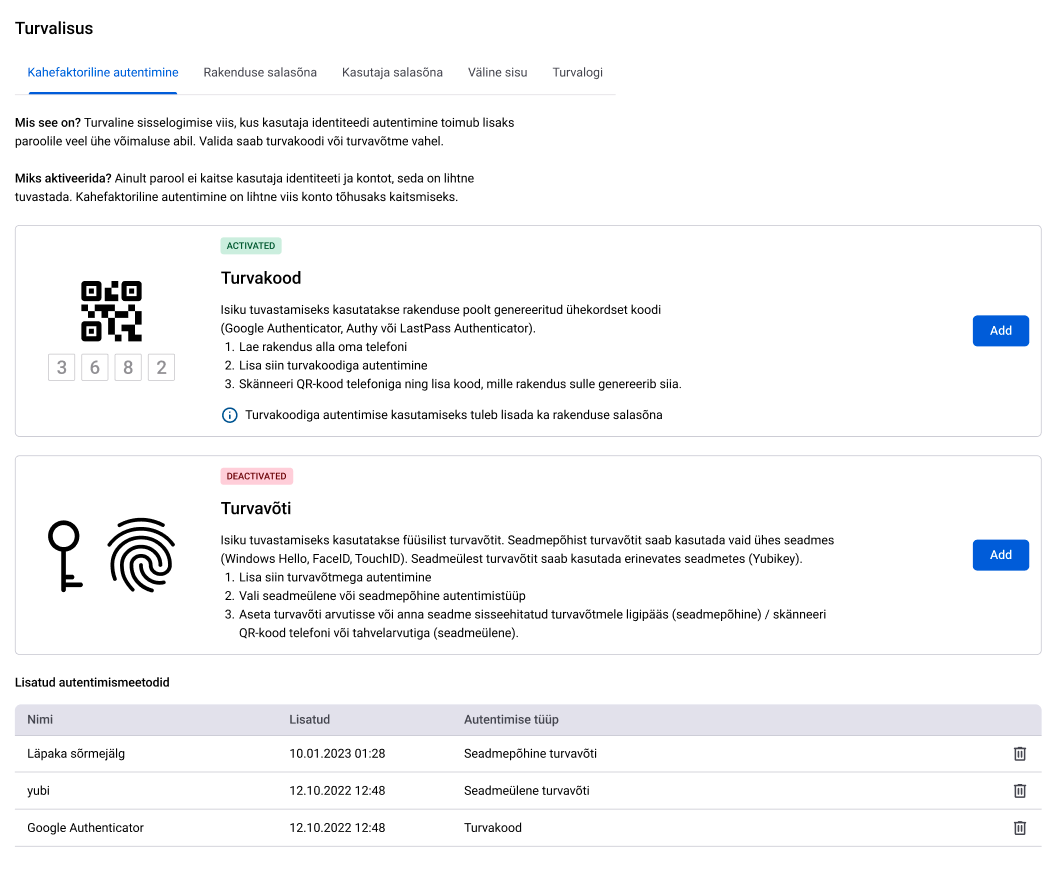
Task: Click the Nimi column header
Action: point(40,719)
